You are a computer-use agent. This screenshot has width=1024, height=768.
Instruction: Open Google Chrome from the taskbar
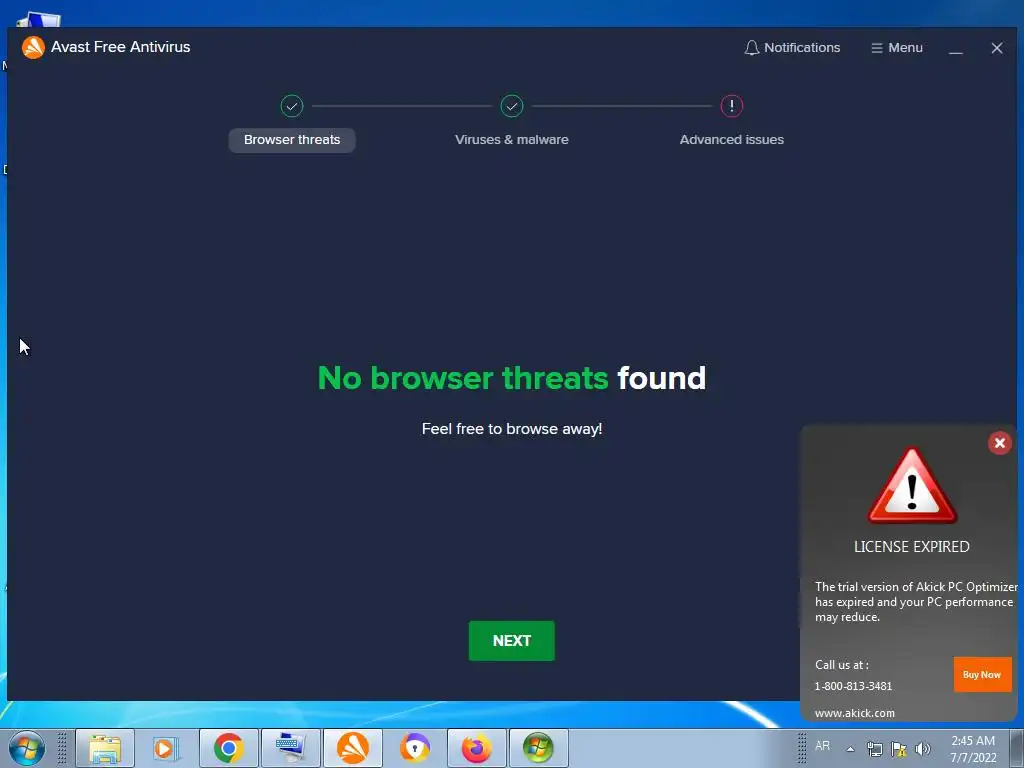[229, 748]
